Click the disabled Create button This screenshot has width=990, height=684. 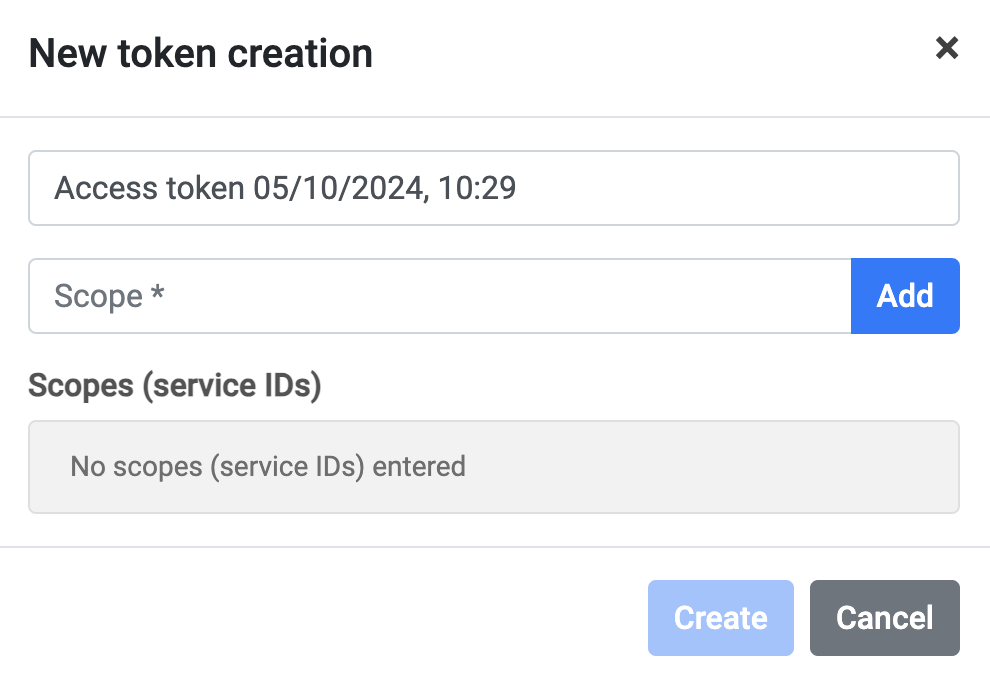click(x=720, y=618)
